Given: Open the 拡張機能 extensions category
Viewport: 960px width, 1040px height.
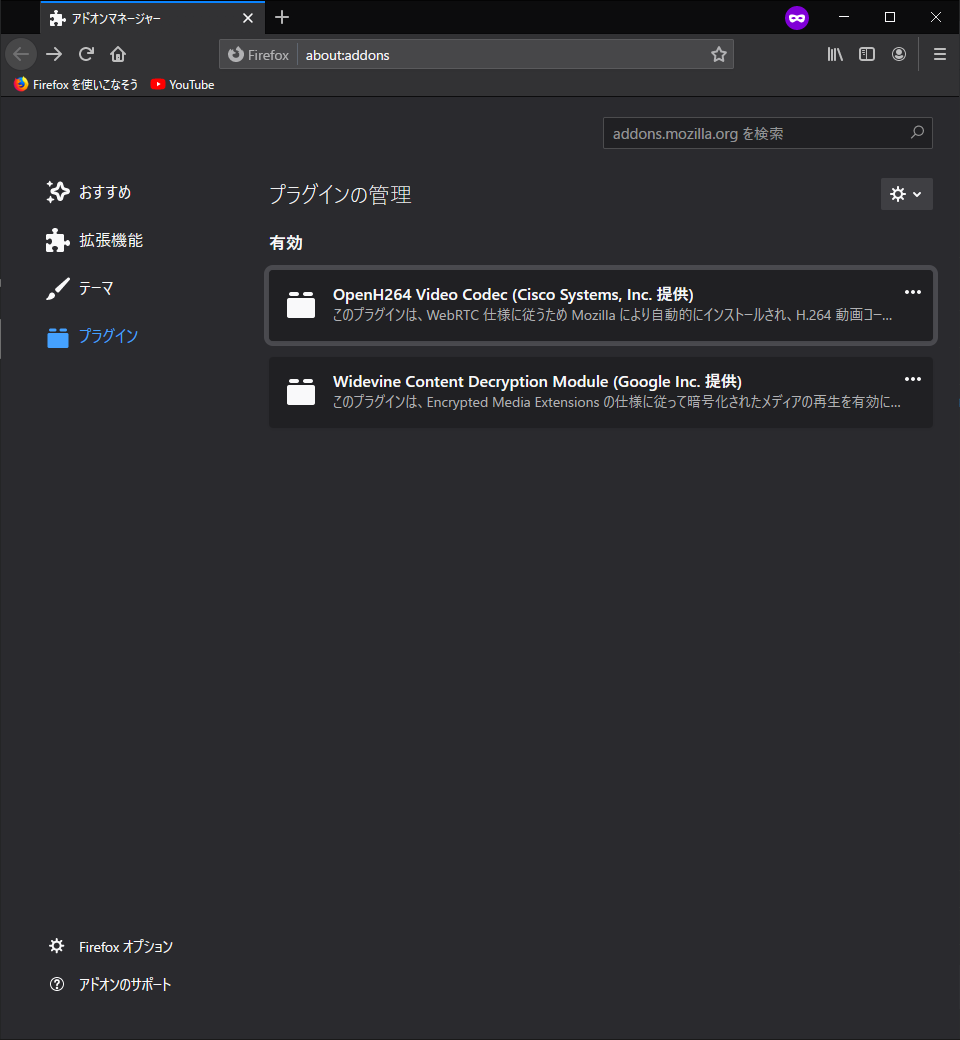Looking at the screenshot, I should pyautogui.click(x=94, y=240).
